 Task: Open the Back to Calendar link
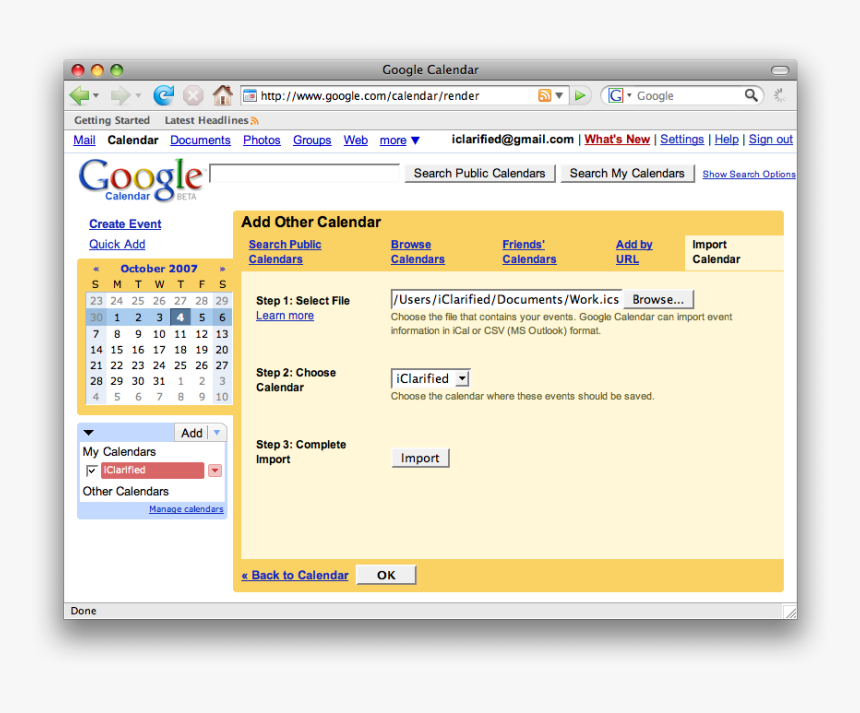(295, 575)
